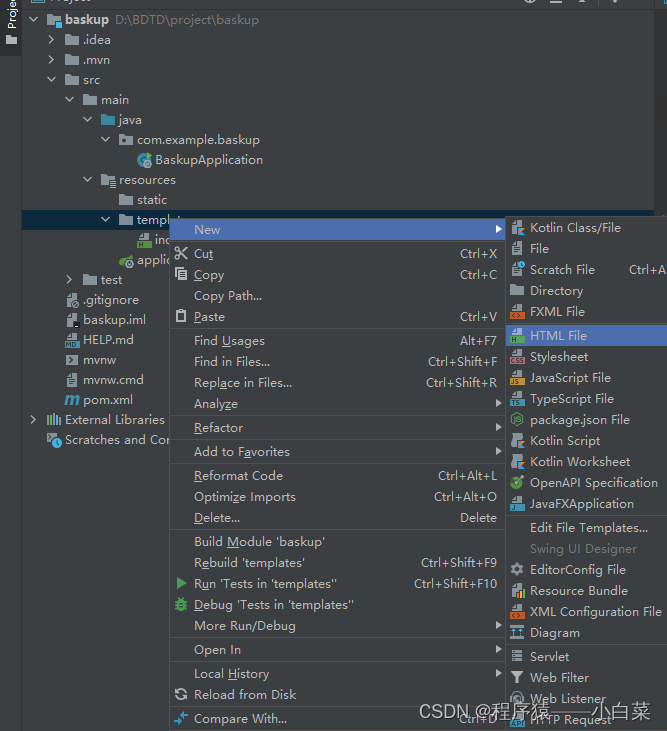Choose Find Usages from context menu
667x731 pixels.
point(337,341)
